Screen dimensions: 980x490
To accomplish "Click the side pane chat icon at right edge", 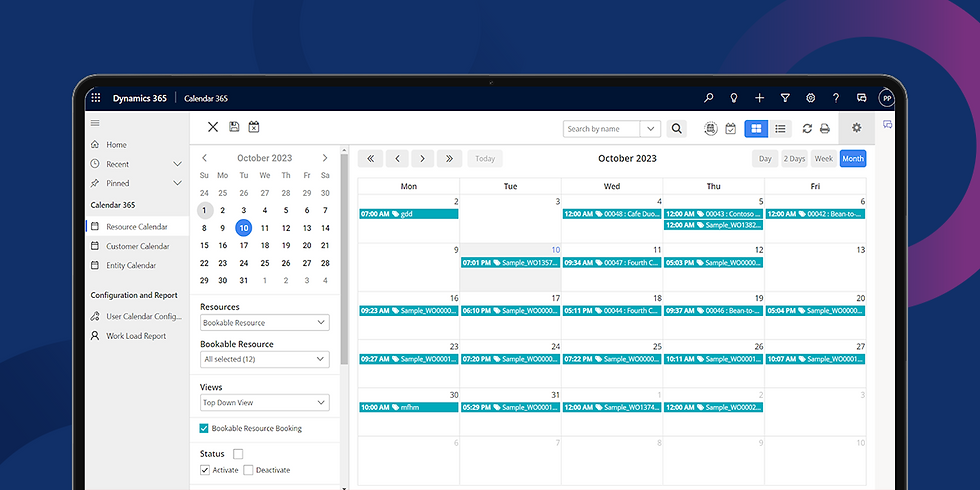I will pyautogui.click(x=887, y=124).
